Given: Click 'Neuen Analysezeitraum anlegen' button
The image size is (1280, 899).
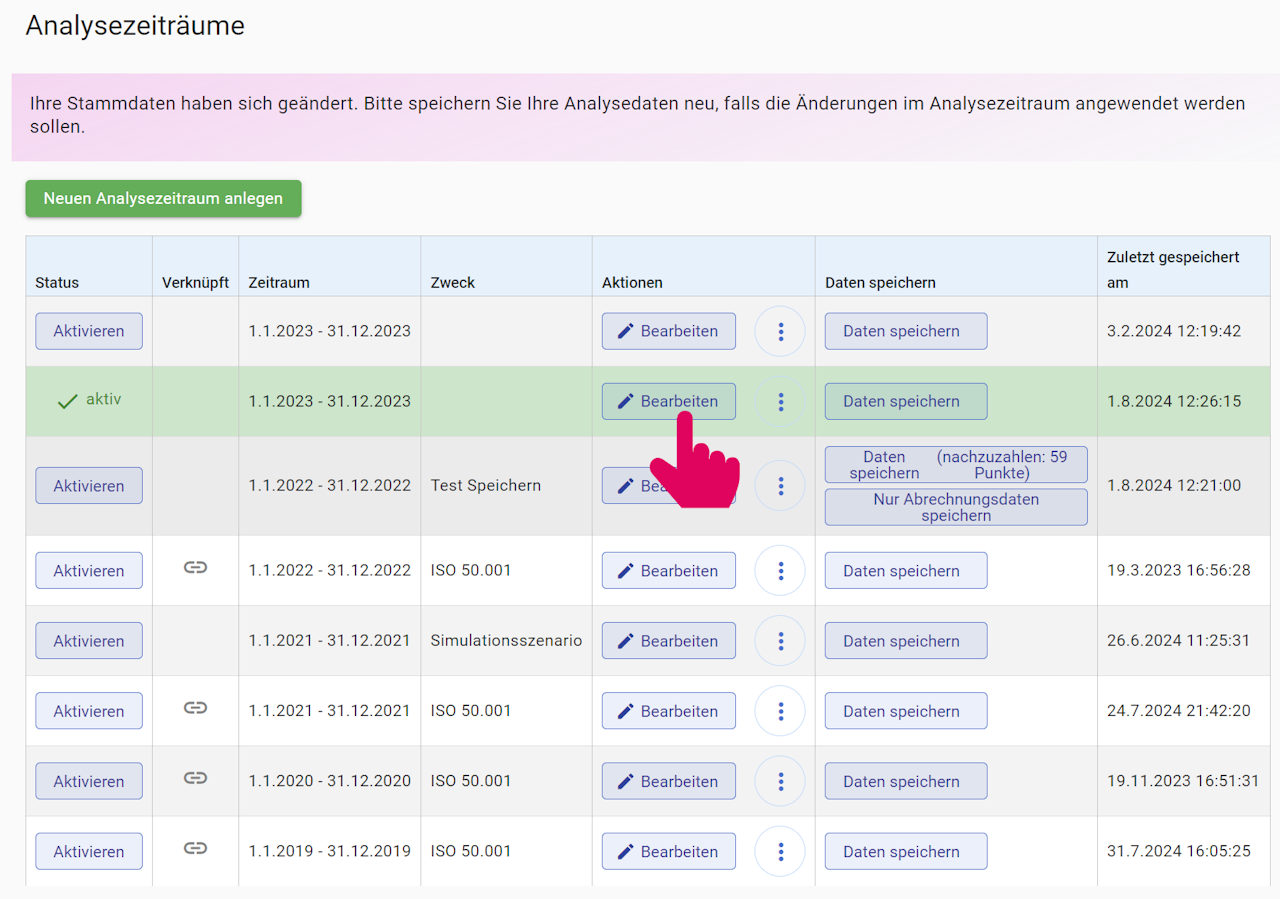Looking at the screenshot, I should (x=163, y=199).
